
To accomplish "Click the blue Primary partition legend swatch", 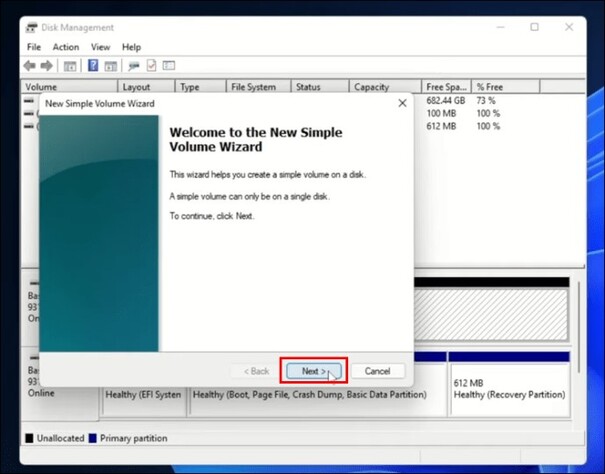I will coord(93,438).
